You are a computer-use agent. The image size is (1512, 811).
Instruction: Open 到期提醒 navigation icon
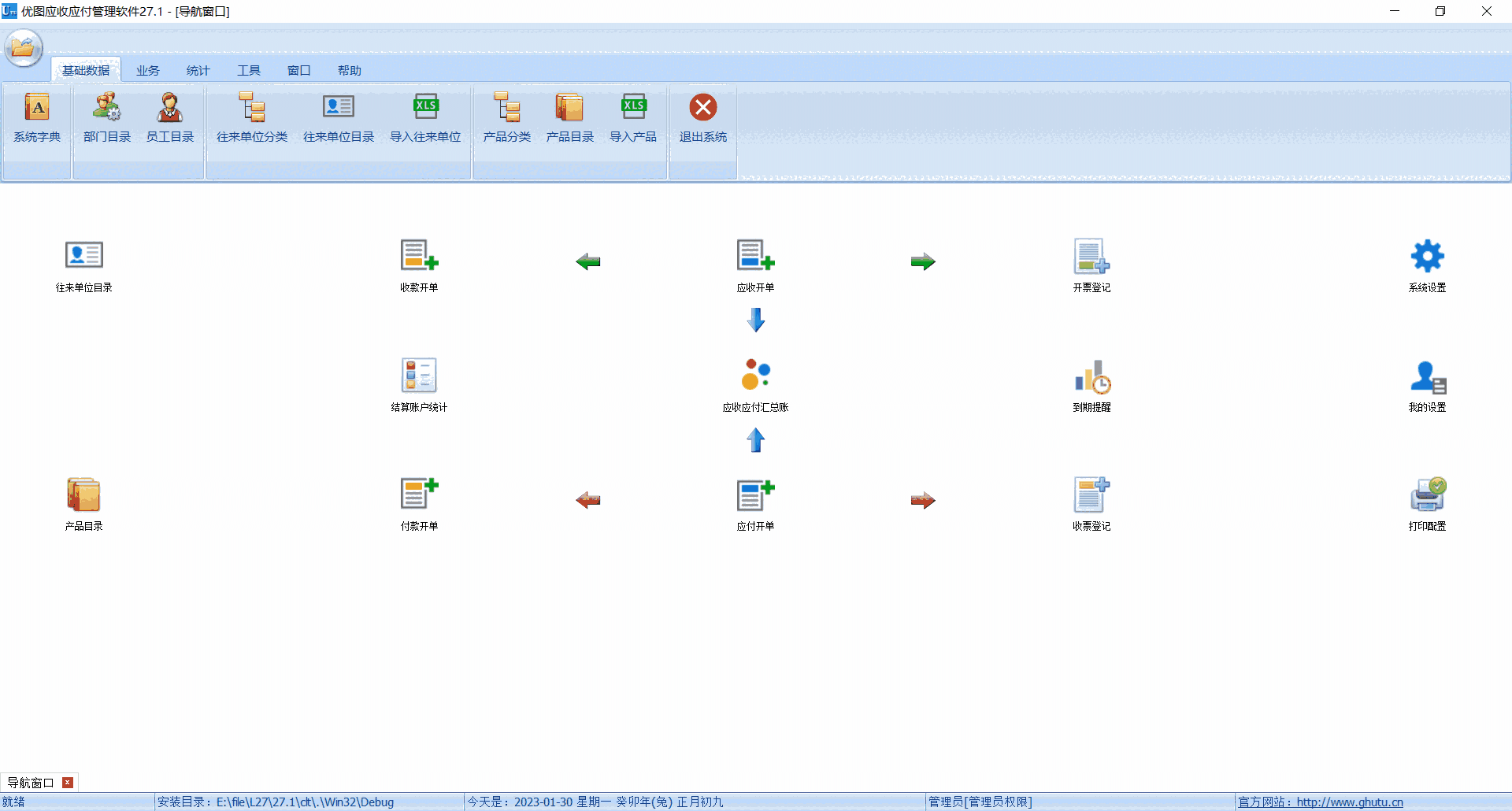(1092, 386)
